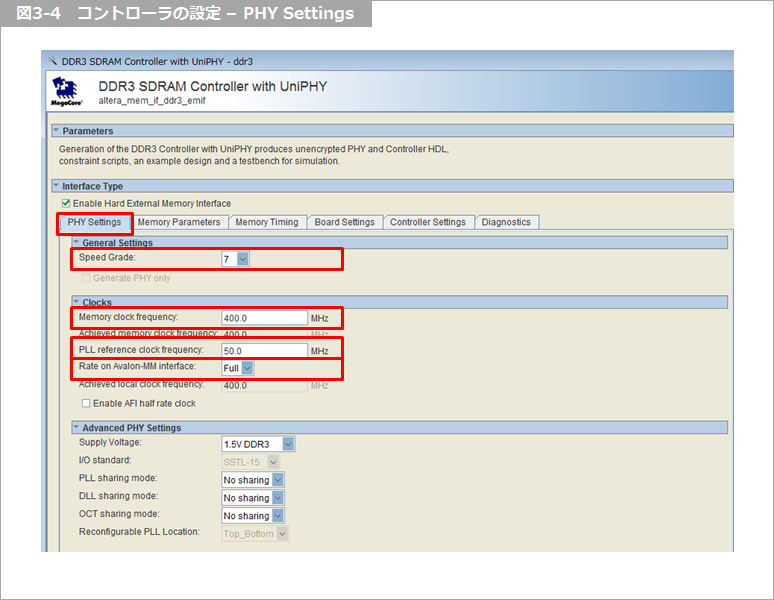Collapse the Advanced PHY Settings section
774x600 pixels.
pos(77,427)
